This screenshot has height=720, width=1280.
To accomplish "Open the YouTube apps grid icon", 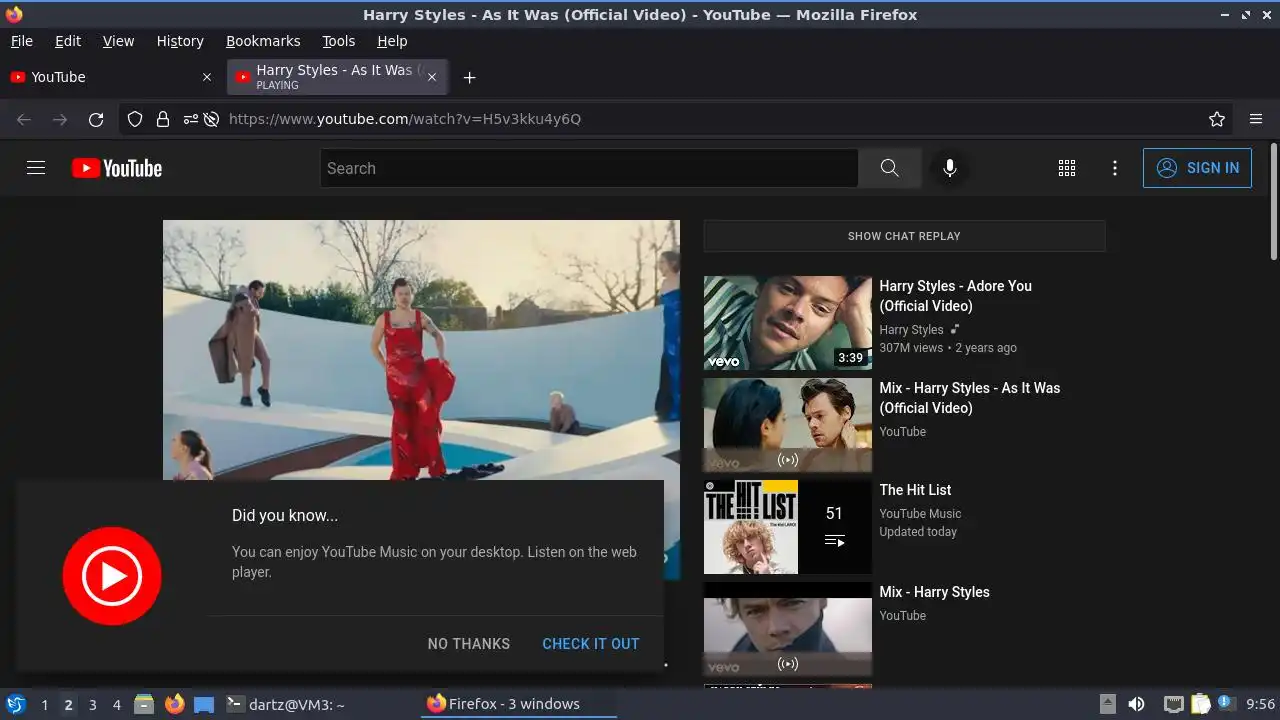I will pyautogui.click(x=1067, y=168).
